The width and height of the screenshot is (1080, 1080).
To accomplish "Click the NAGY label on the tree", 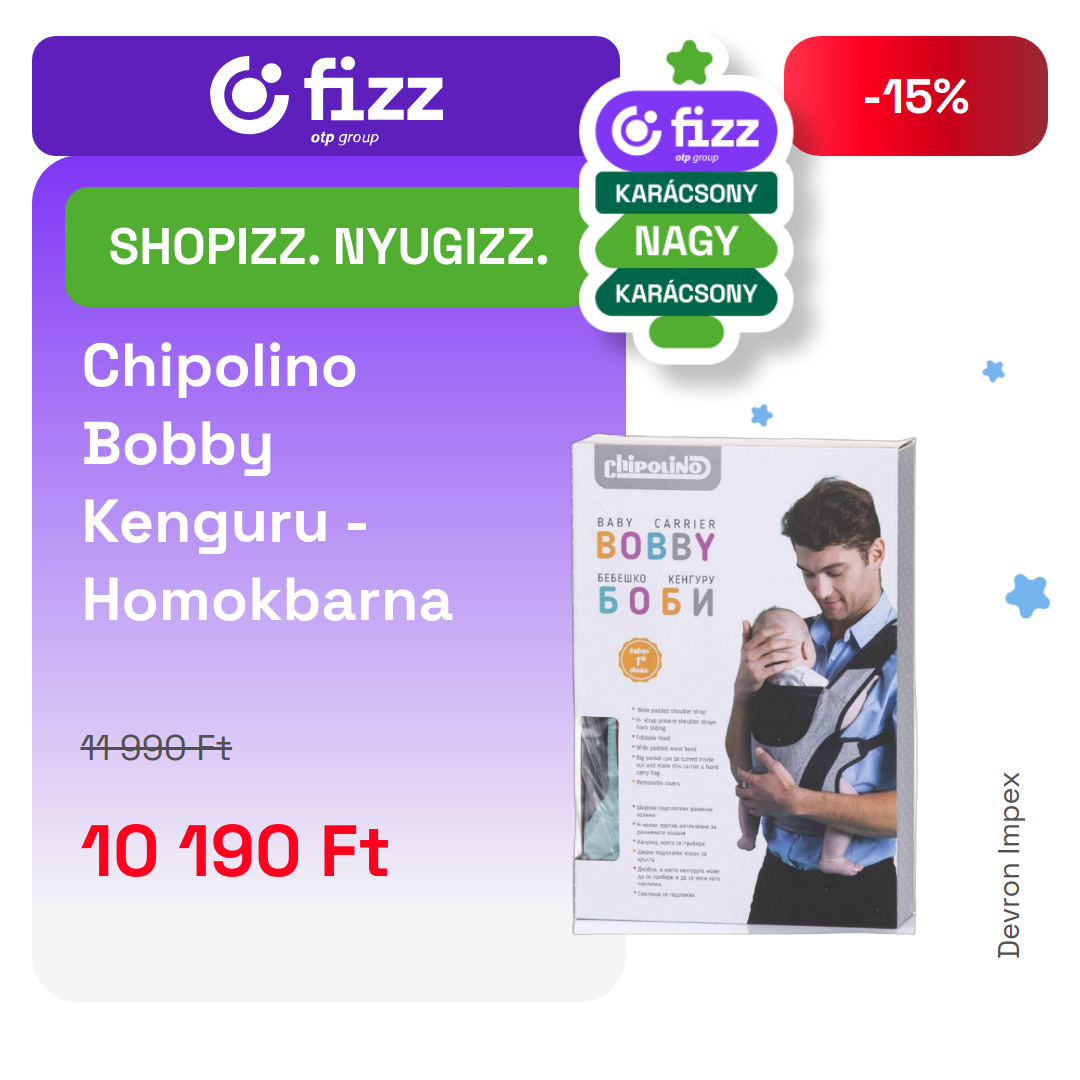I will coord(686,241).
